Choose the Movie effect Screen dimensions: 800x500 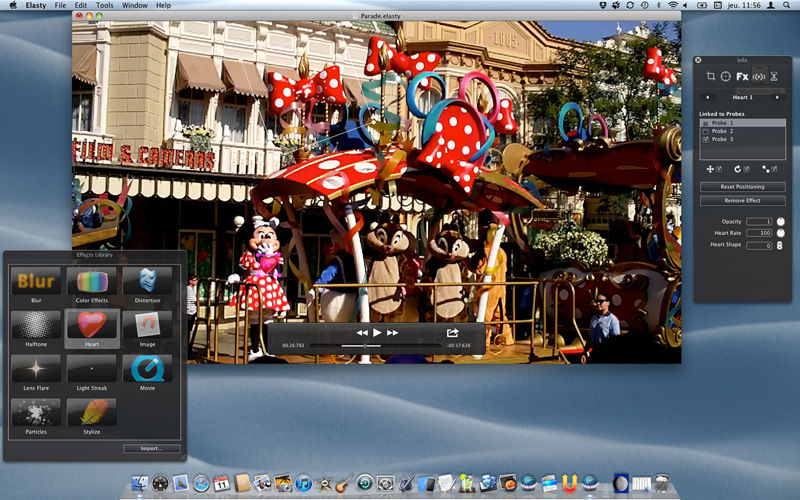tap(147, 372)
